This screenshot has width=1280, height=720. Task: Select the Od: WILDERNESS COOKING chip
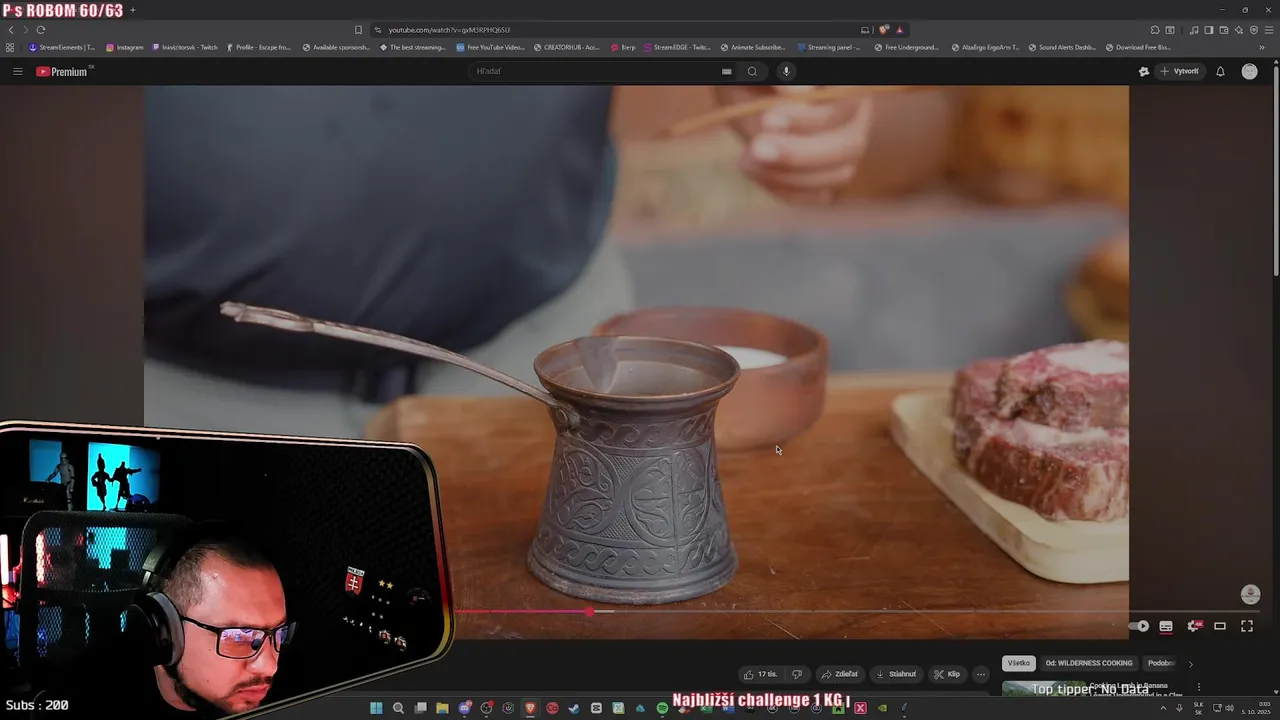[x=1089, y=663]
